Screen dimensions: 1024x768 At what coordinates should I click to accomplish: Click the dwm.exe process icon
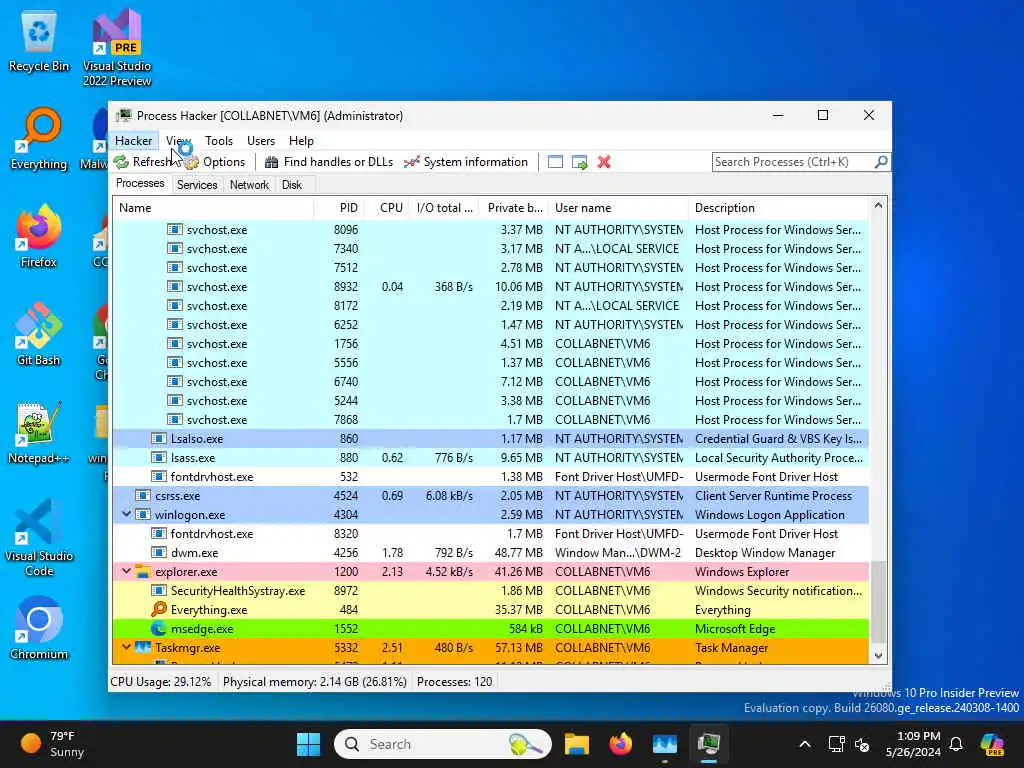coord(159,552)
